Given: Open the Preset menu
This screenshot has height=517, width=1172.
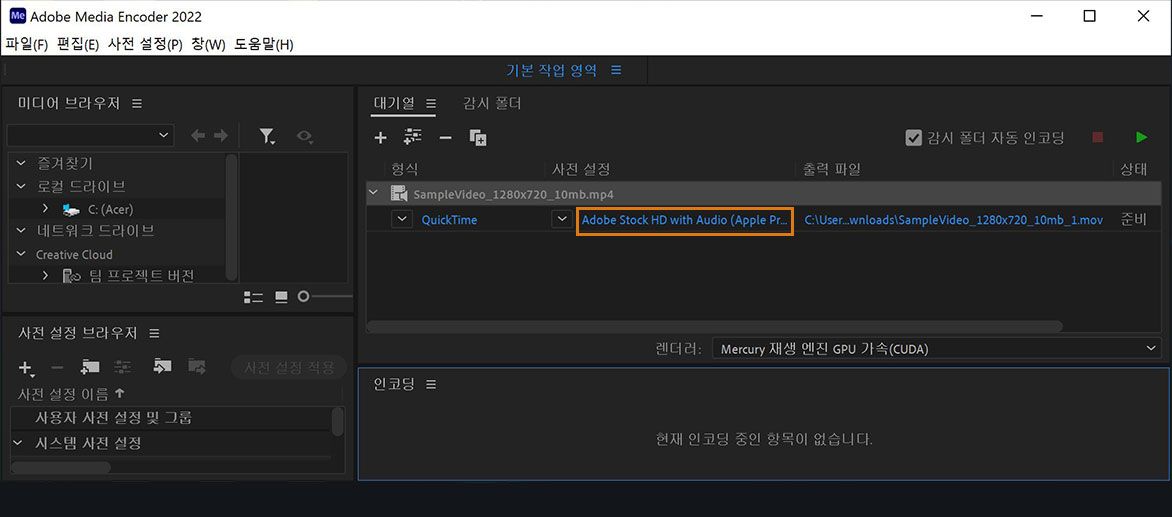Looking at the screenshot, I should pos(145,44).
